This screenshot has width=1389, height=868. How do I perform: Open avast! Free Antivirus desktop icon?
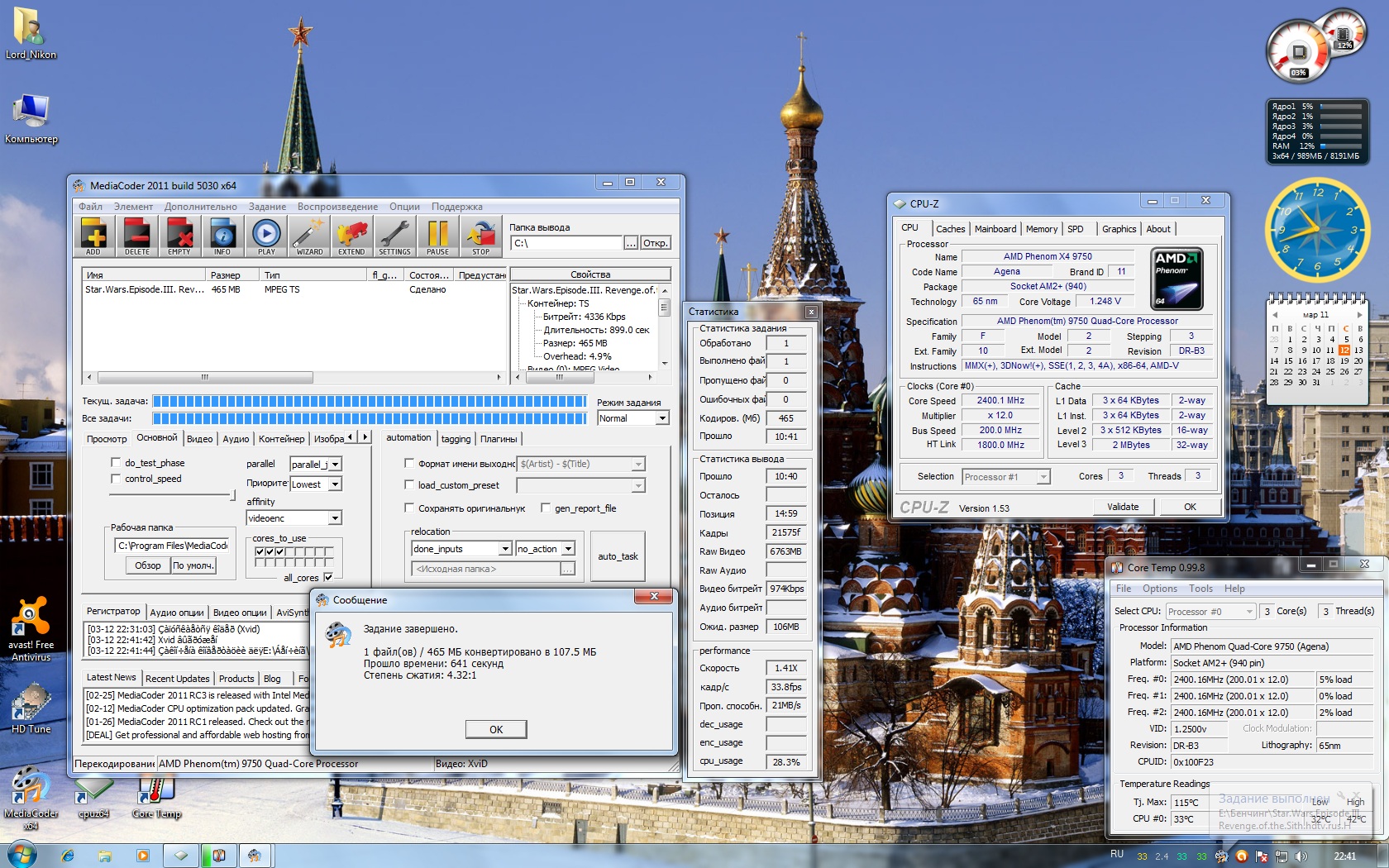pyautogui.click(x=31, y=629)
